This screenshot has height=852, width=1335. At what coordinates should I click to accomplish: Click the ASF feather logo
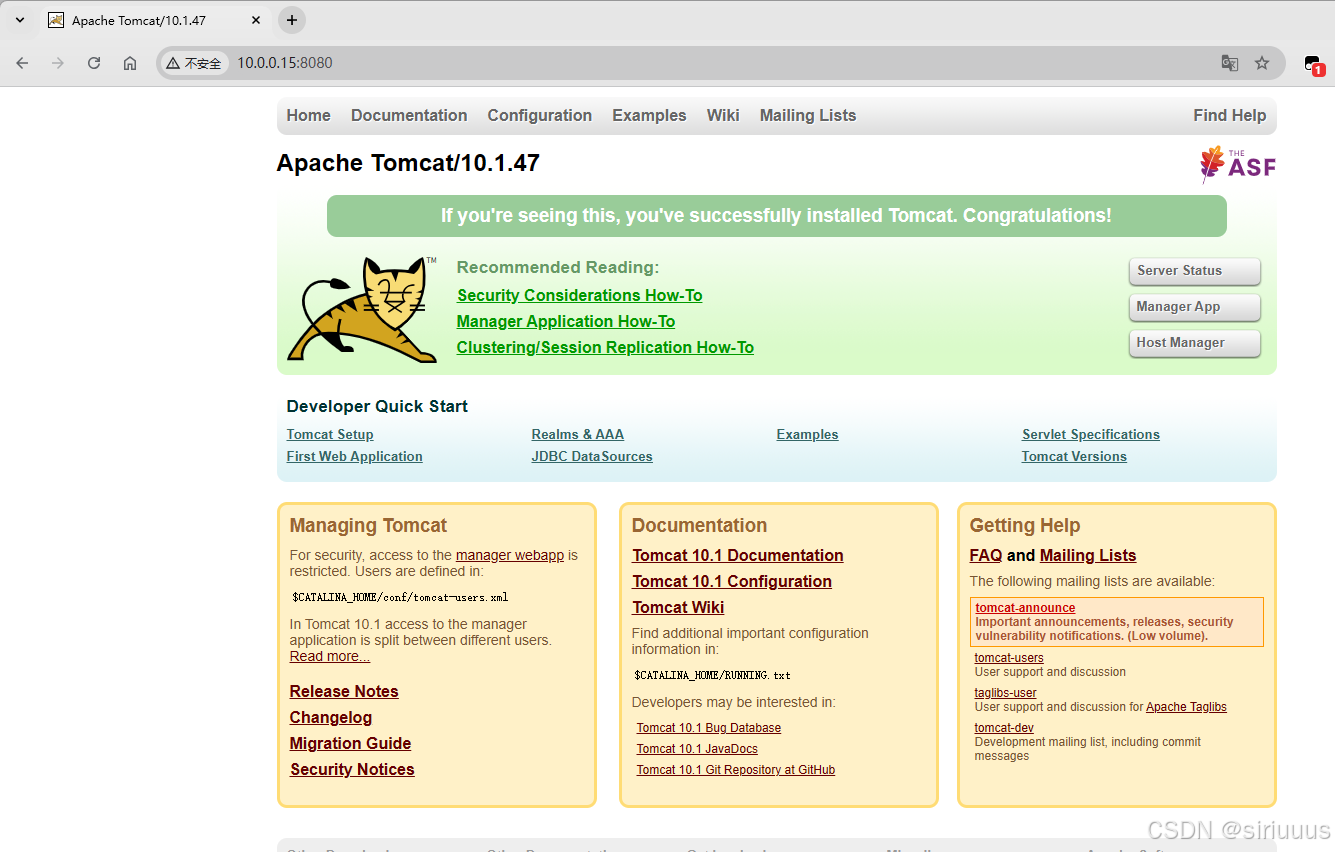click(x=1238, y=165)
